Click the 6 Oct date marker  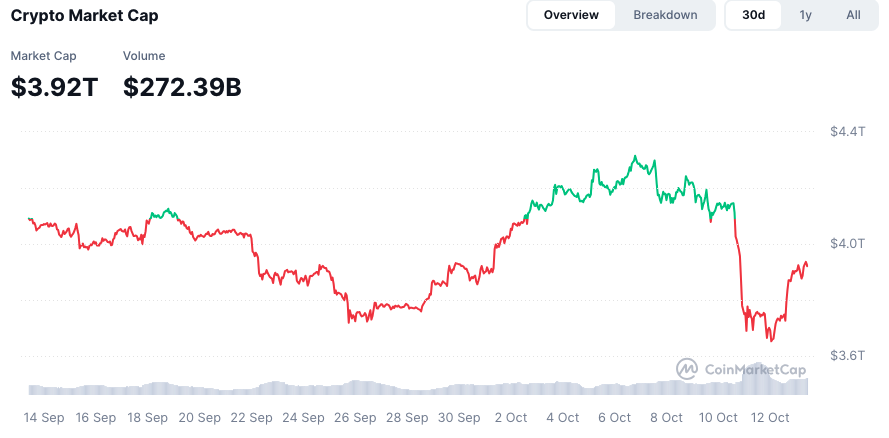pos(613,417)
